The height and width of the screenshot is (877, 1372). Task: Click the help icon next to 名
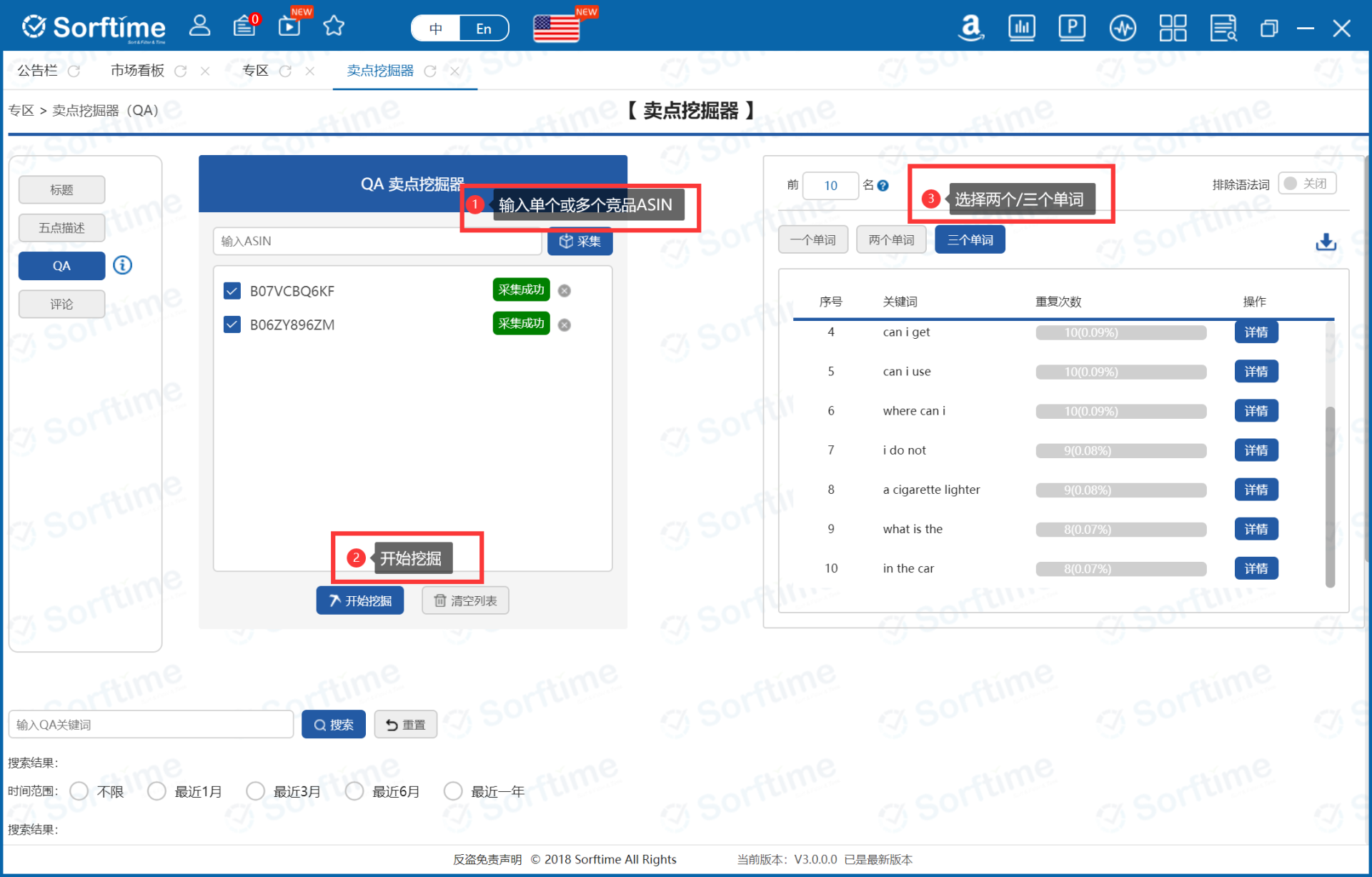point(883,186)
